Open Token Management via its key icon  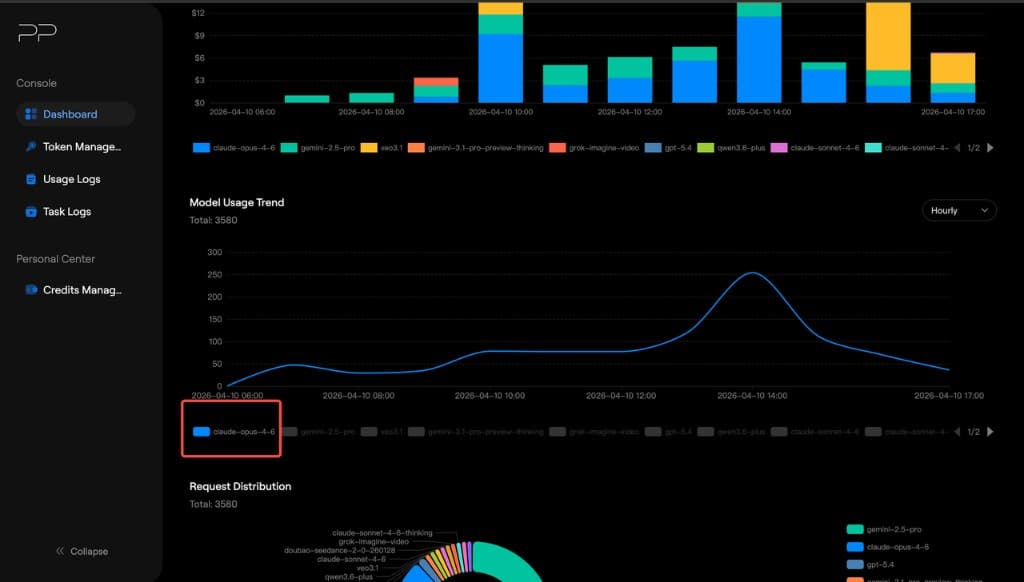coord(31,146)
